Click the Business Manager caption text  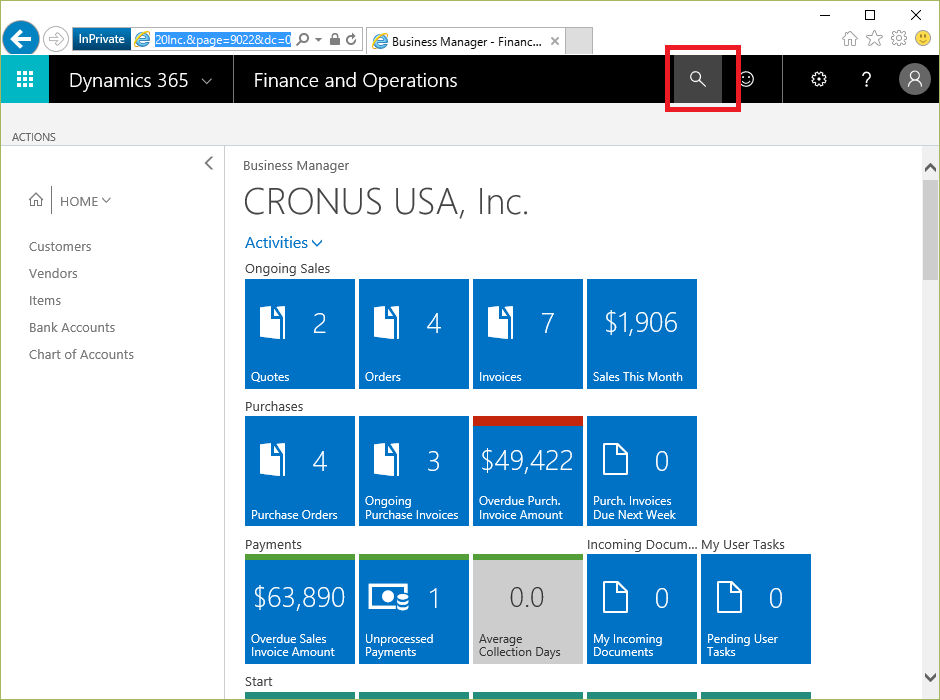click(296, 165)
